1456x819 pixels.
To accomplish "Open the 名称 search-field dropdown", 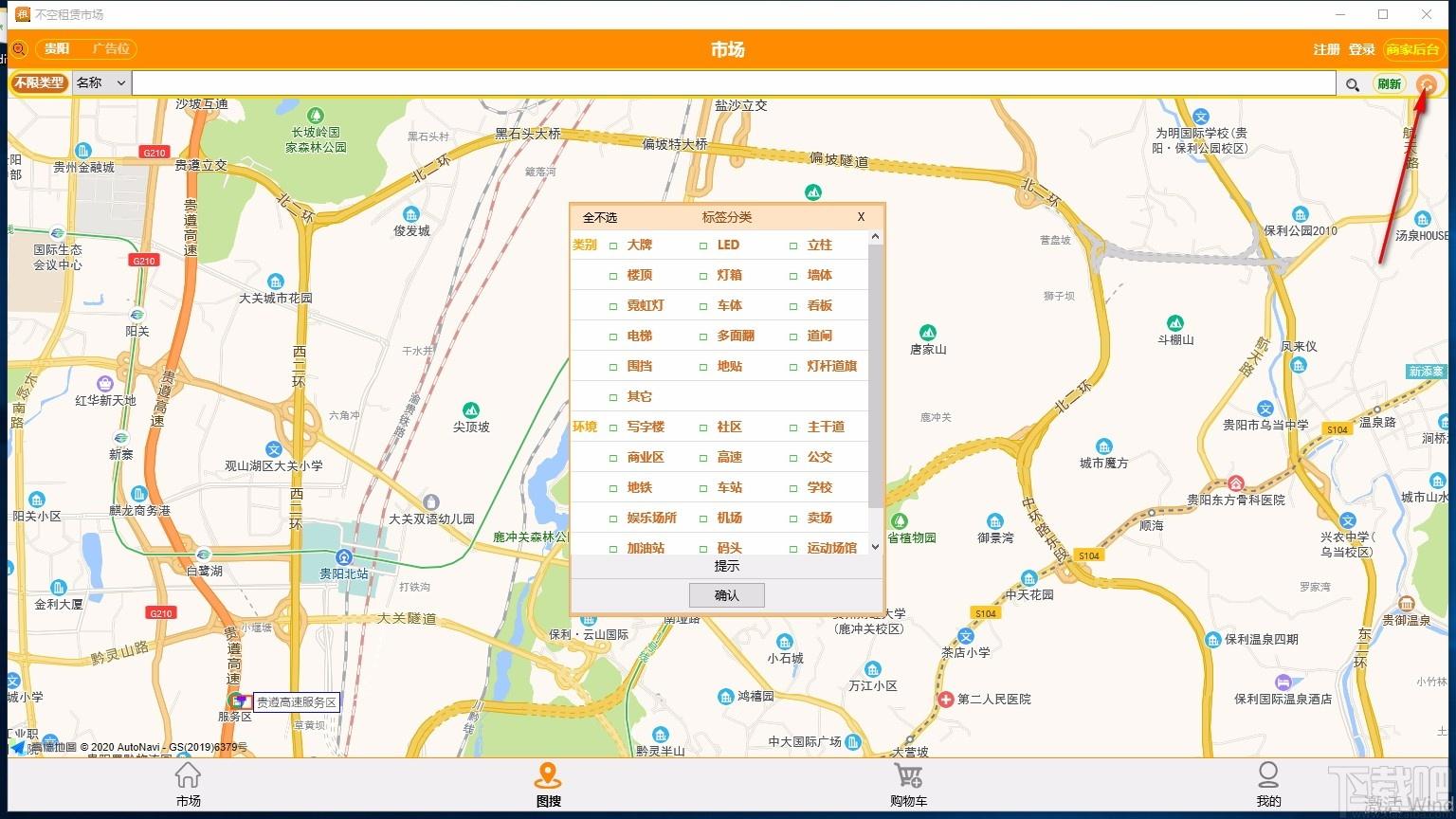I will (101, 83).
